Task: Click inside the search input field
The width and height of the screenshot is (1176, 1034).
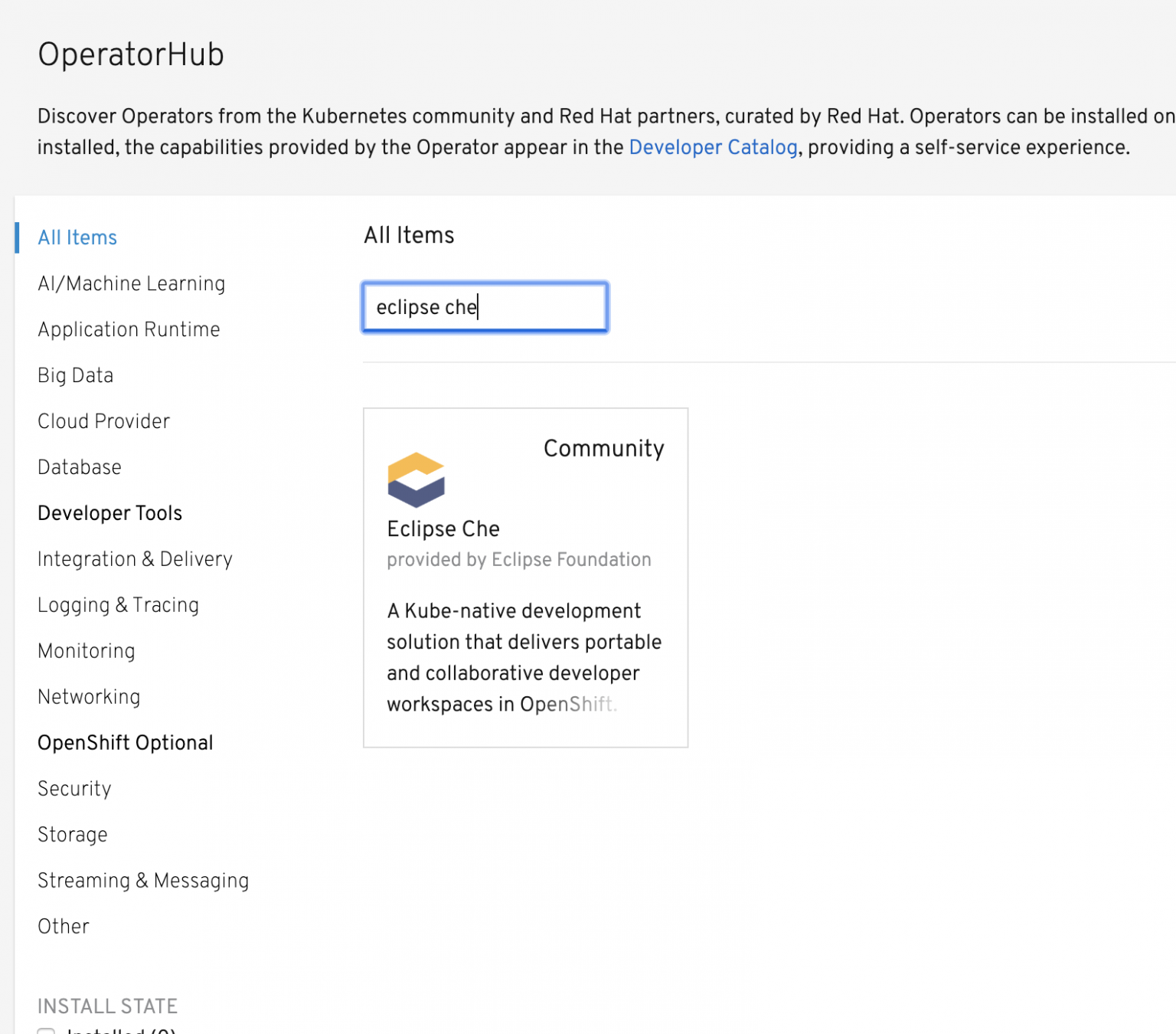Action: click(484, 307)
